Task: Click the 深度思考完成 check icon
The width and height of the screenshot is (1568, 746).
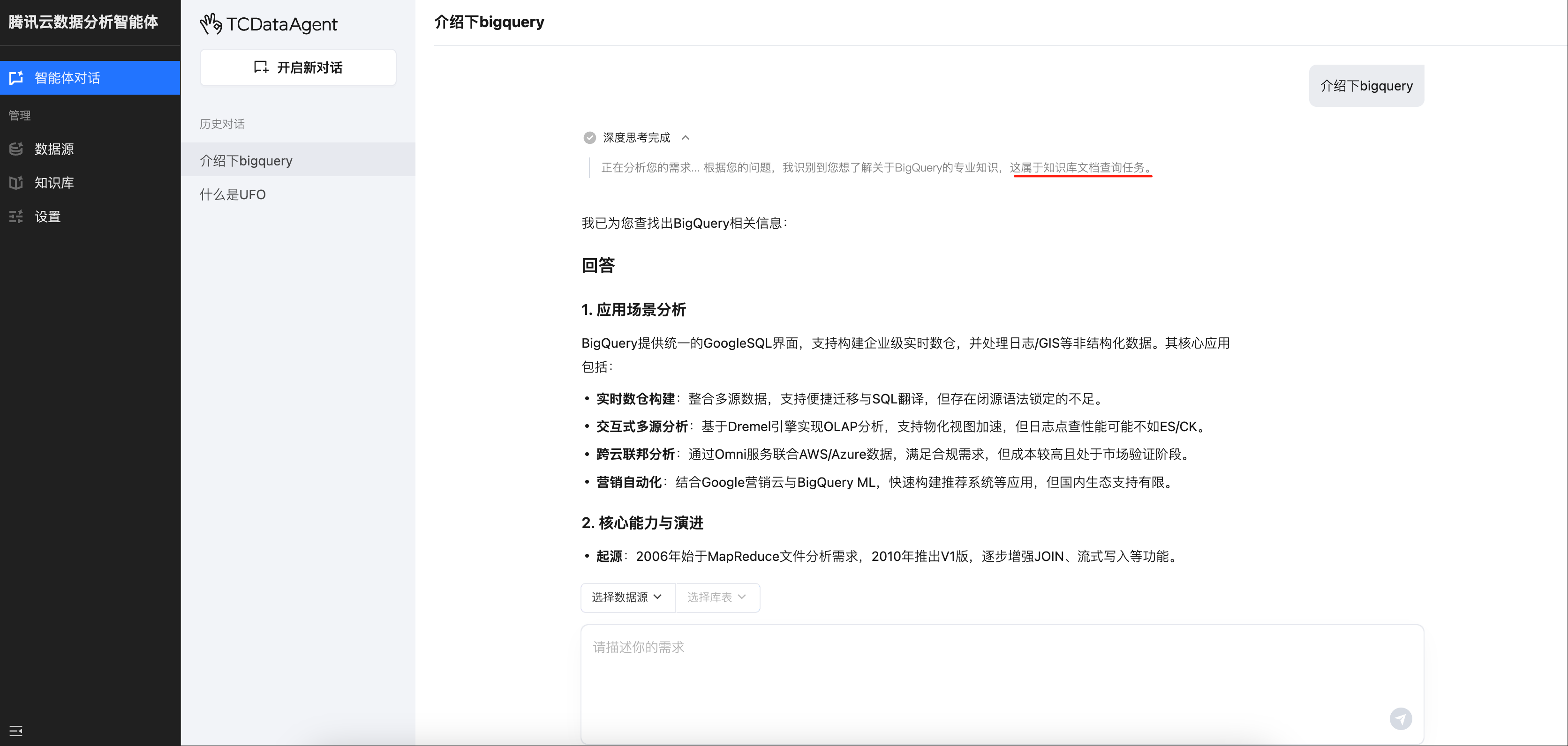Action: 589,137
